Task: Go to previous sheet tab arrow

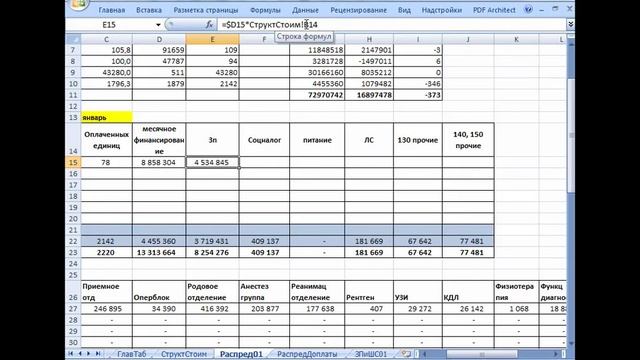Action: pos(80,353)
